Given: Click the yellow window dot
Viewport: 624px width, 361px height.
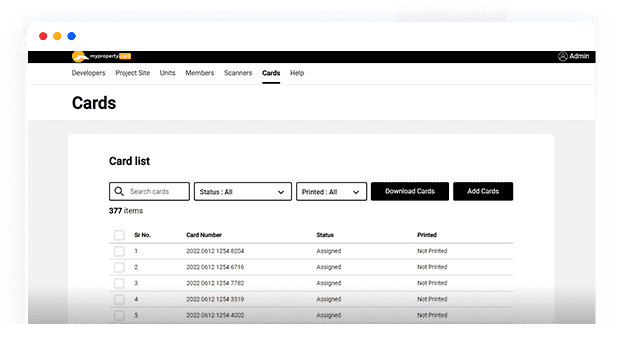Looking at the screenshot, I should tap(57, 36).
